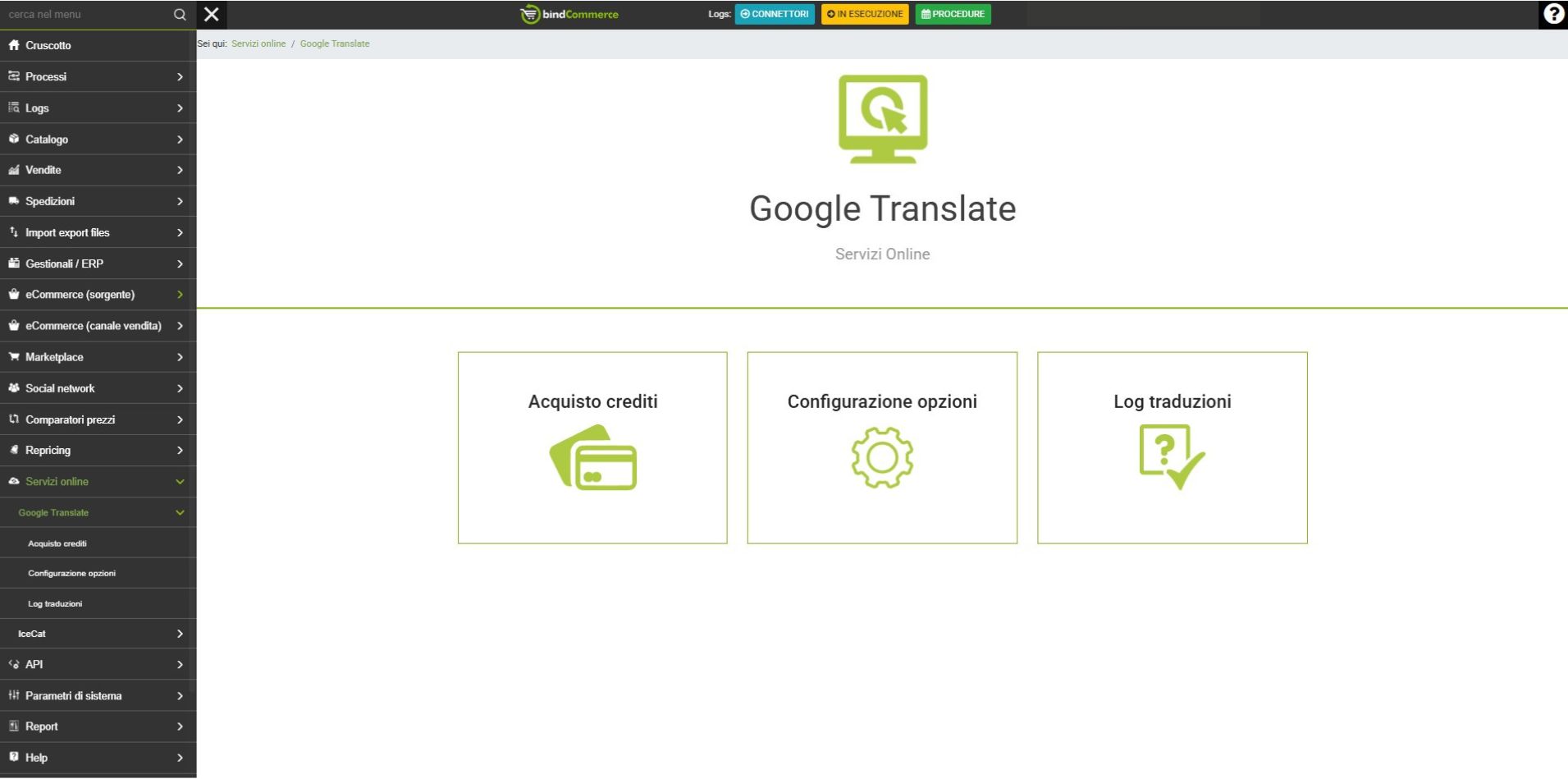Close the sidebar with the X icon
This screenshot has width=1568, height=779.
point(212,14)
